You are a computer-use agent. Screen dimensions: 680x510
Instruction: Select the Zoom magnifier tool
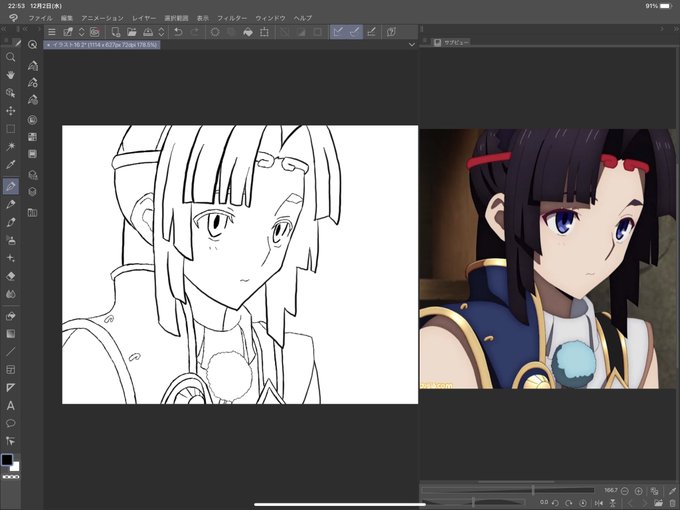coord(11,57)
